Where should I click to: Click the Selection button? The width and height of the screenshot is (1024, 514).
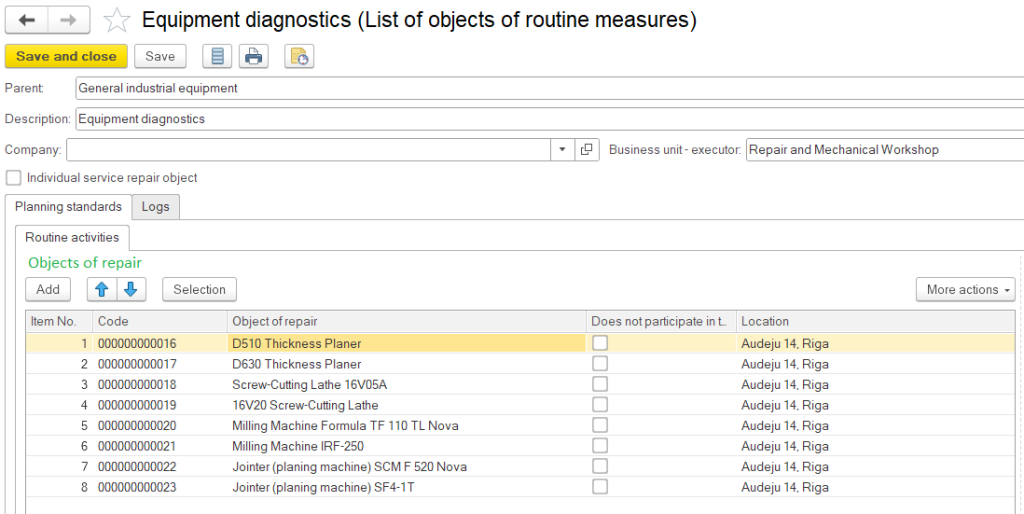point(199,289)
